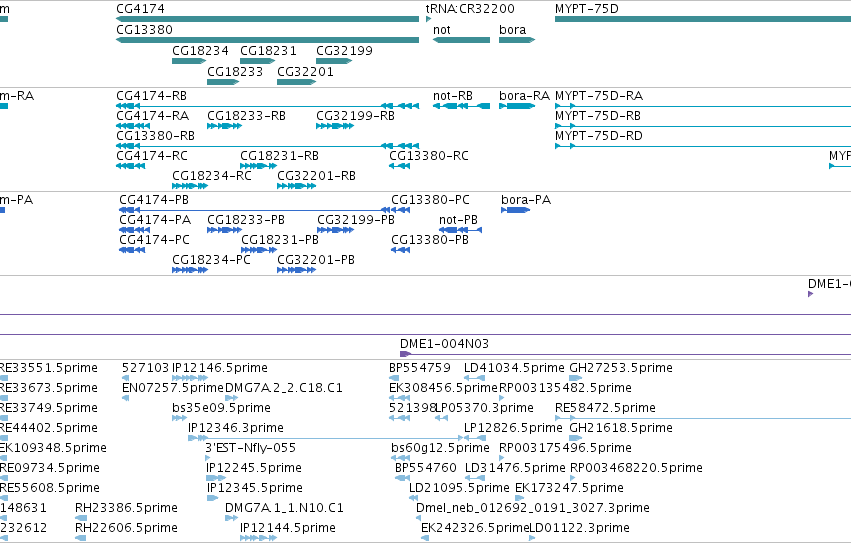Screen dimensions: 851x543
Task: Select CG32201 gene label
Action: pos(305,72)
